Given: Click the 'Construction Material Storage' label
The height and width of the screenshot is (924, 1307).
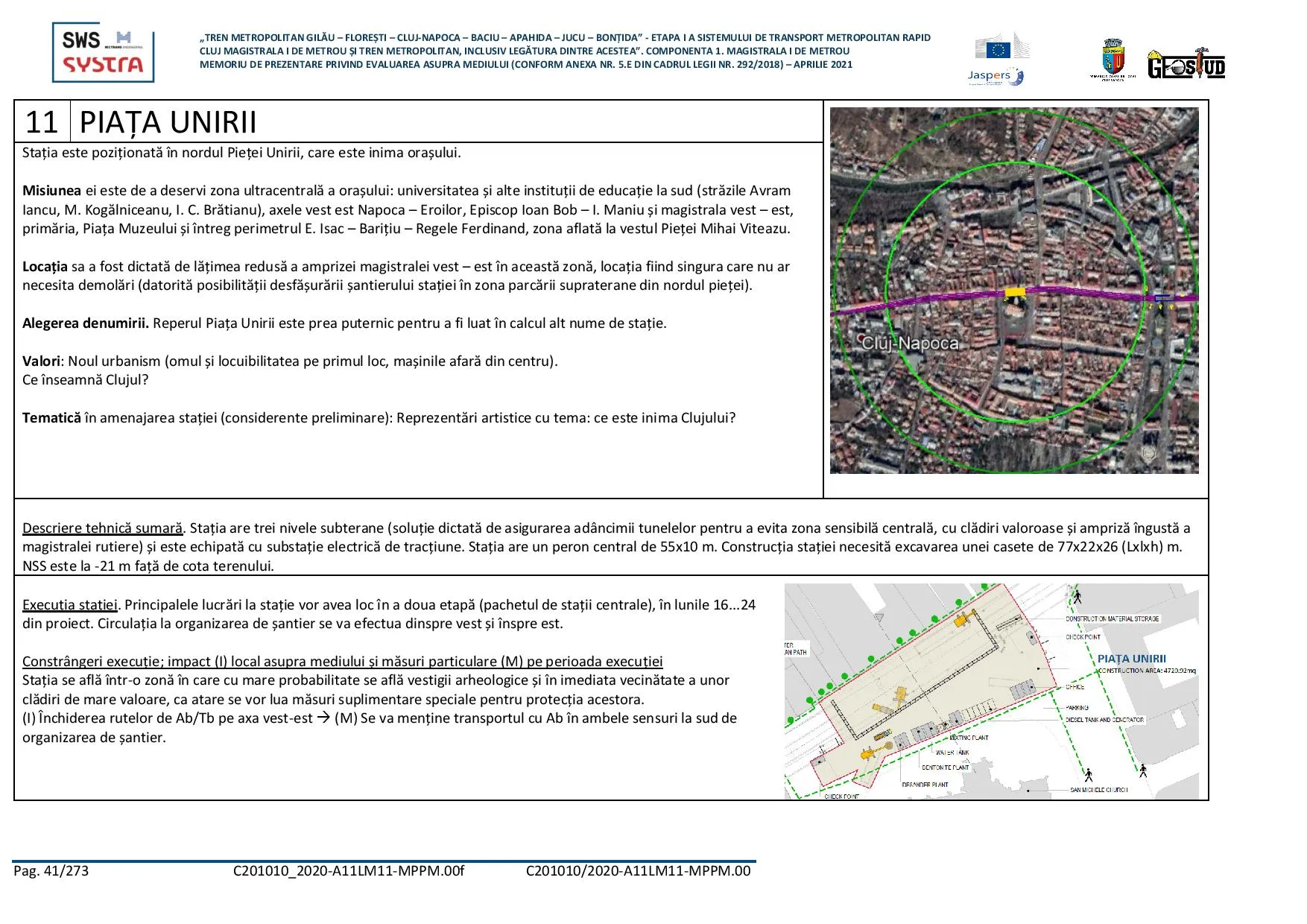Looking at the screenshot, I should click(1112, 618).
